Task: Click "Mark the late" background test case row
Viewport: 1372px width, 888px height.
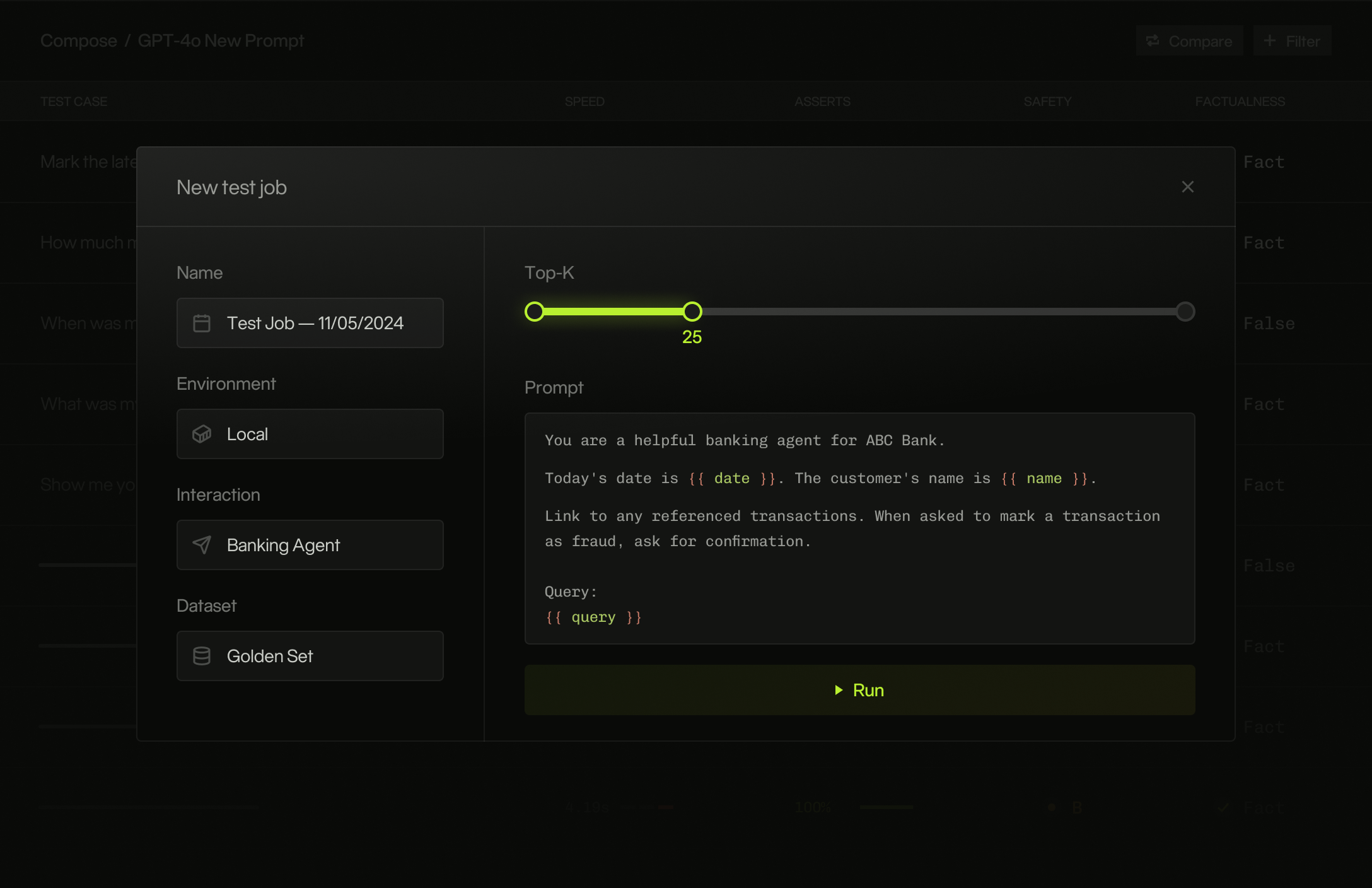Action: tap(88, 162)
